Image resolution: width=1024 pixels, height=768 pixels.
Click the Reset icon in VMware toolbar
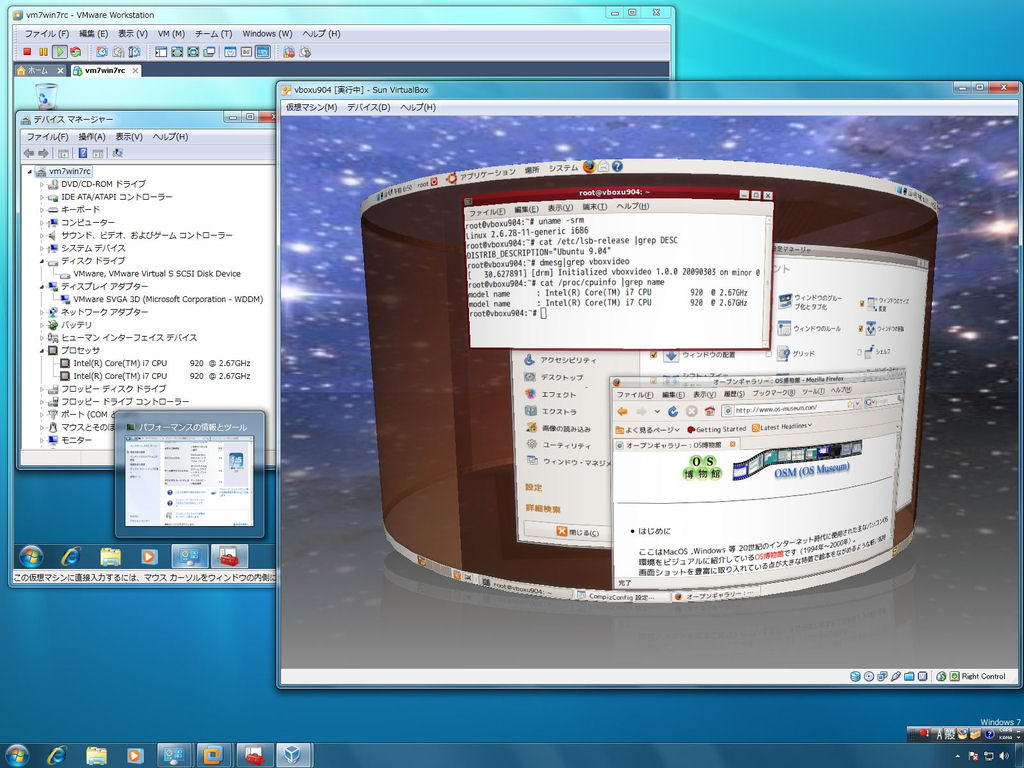click(x=76, y=52)
